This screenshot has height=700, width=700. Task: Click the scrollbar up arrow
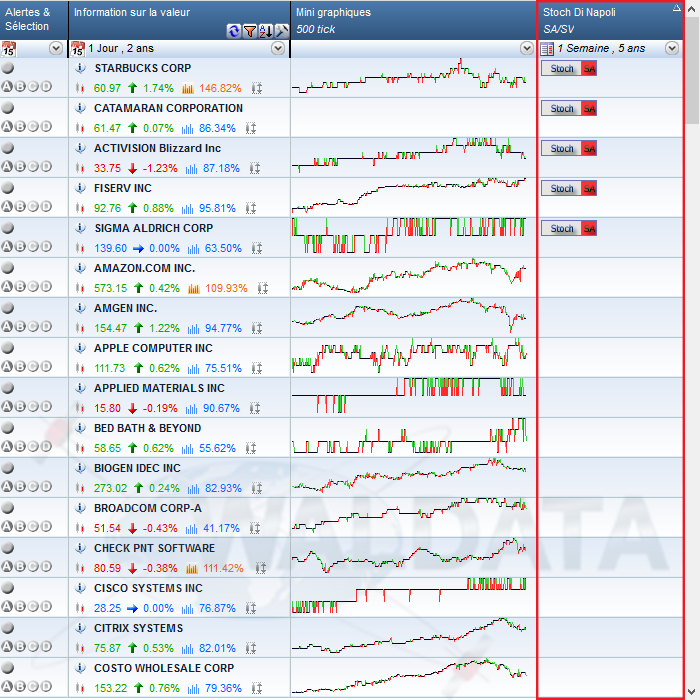(x=692, y=8)
